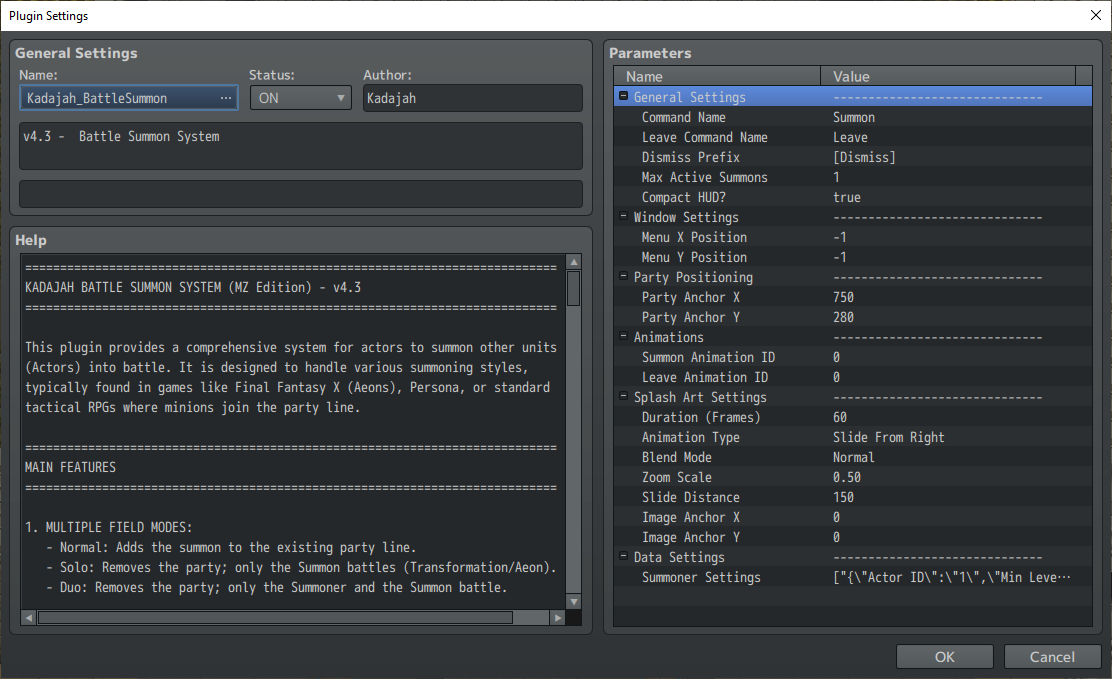Collapse the Window Settings parameter group
This screenshot has height=679, width=1112.
pyautogui.click(x=623, y=216)
